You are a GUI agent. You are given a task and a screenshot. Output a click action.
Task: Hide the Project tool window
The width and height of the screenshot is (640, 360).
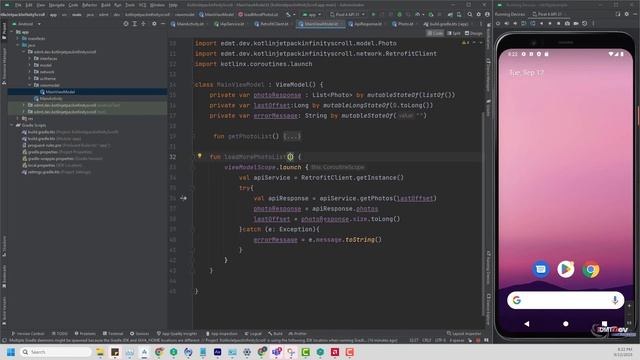pyautogui.click(x=163, y=24)
